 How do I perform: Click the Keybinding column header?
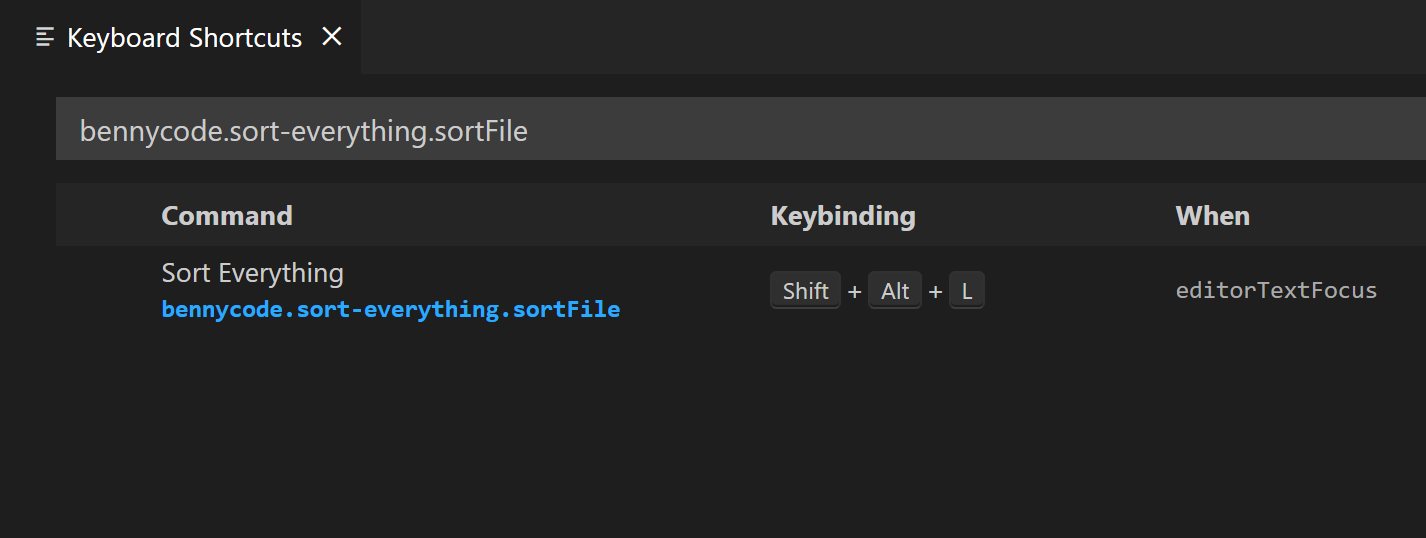842,216
